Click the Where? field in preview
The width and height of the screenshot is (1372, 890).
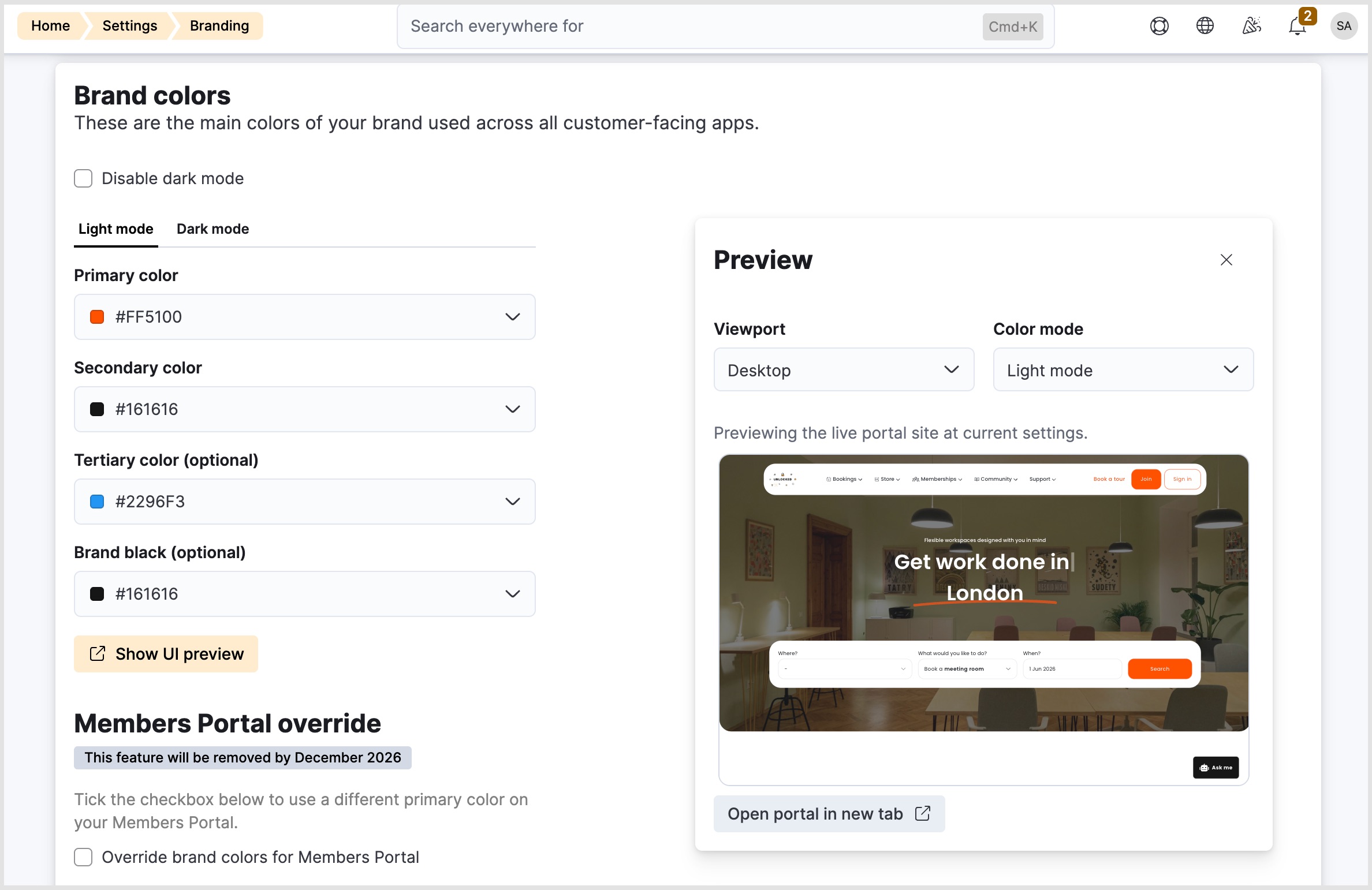pyautogui.click(x=845, y=669)
